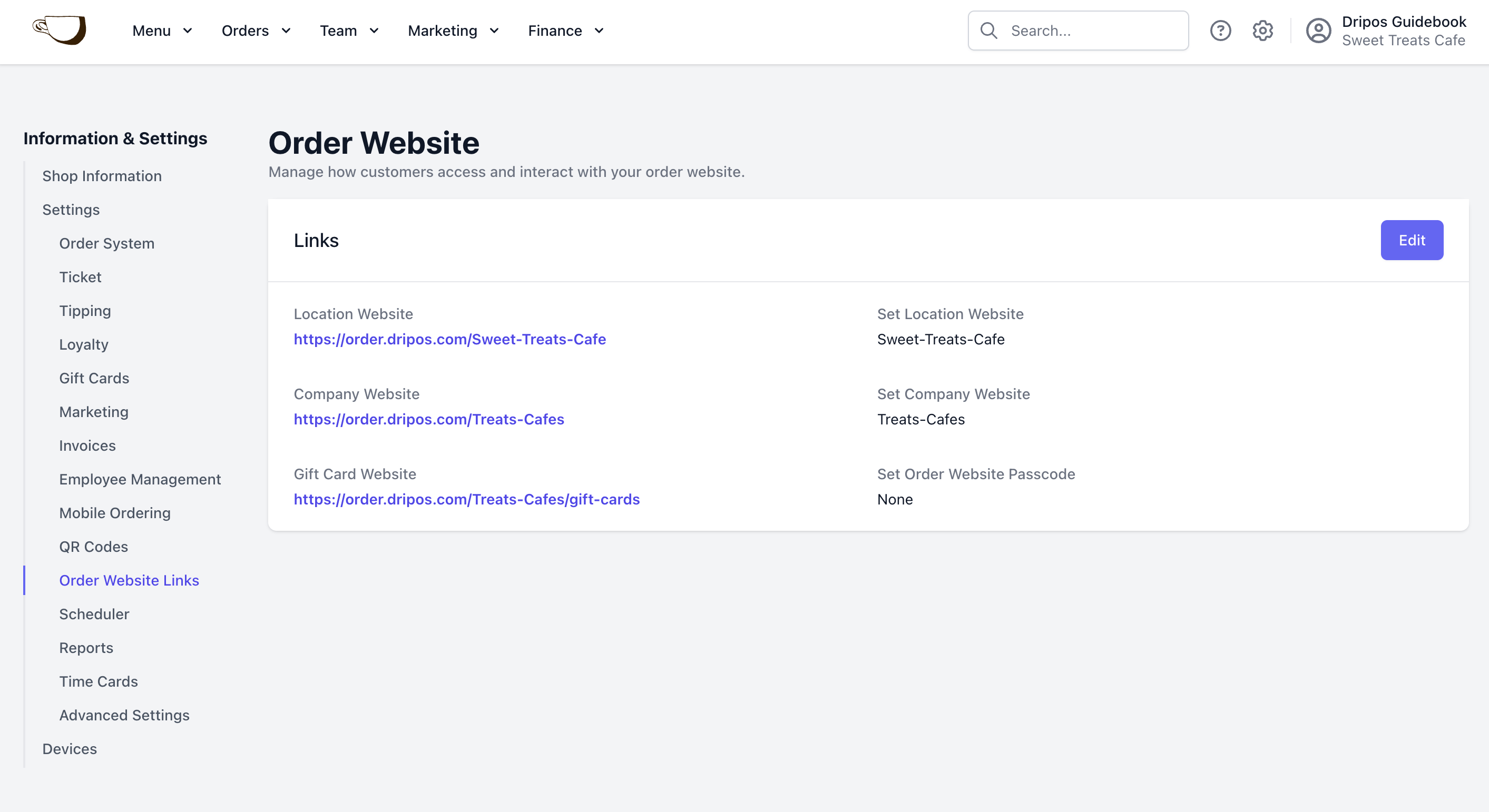Expand the Team dropdown chevron
The height and width of the screenshot is (812, 1489).
[x=374, y=31]
